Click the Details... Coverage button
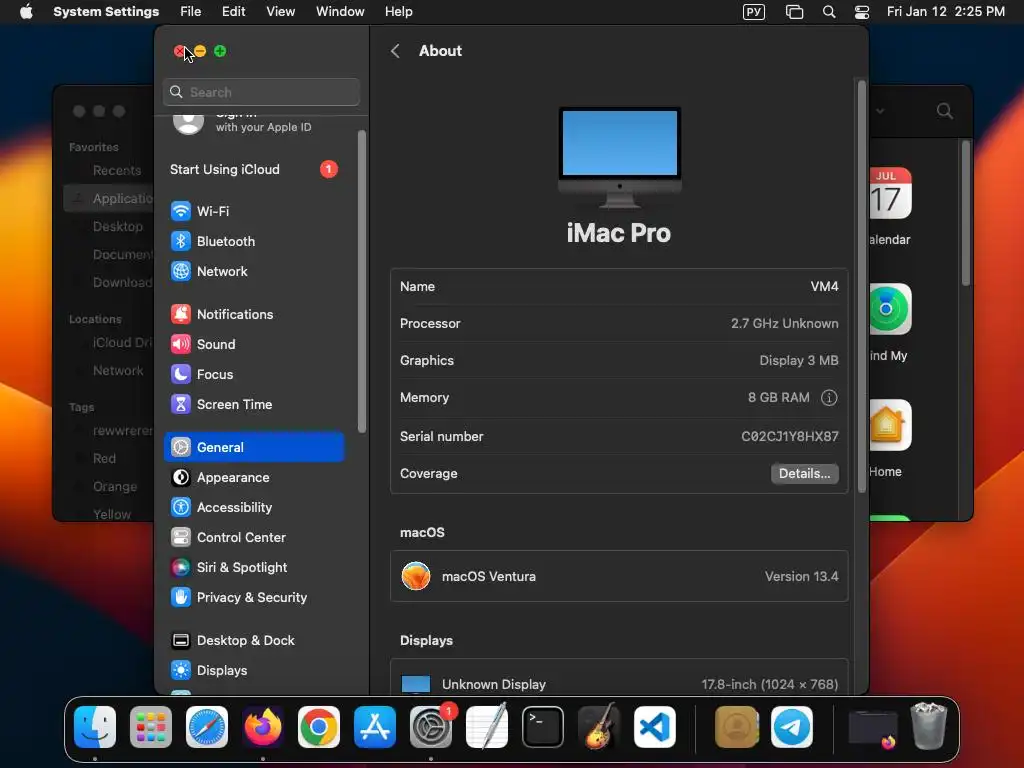 pos(805,473)
